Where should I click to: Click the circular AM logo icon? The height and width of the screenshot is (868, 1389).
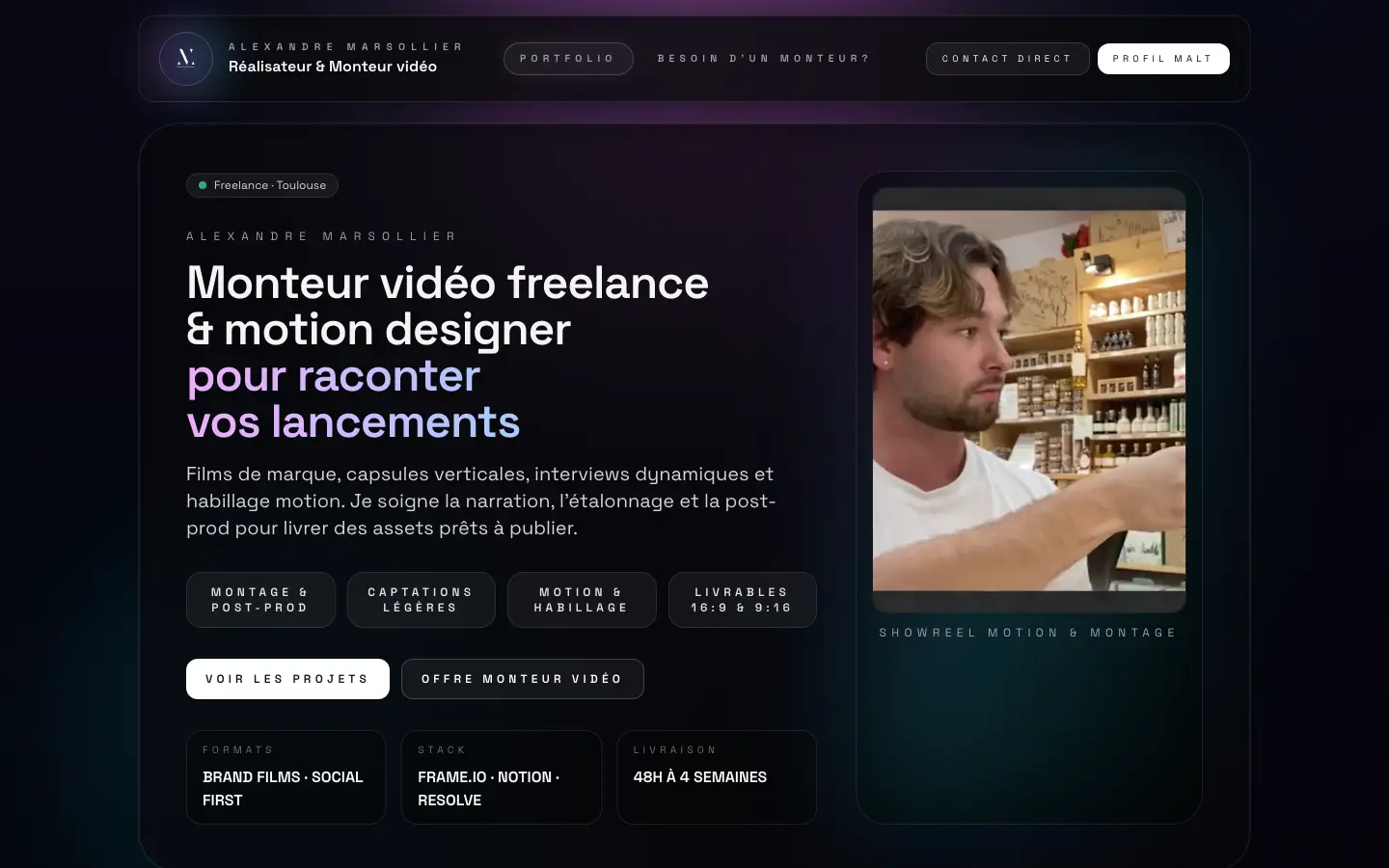(x=186, y=59)
